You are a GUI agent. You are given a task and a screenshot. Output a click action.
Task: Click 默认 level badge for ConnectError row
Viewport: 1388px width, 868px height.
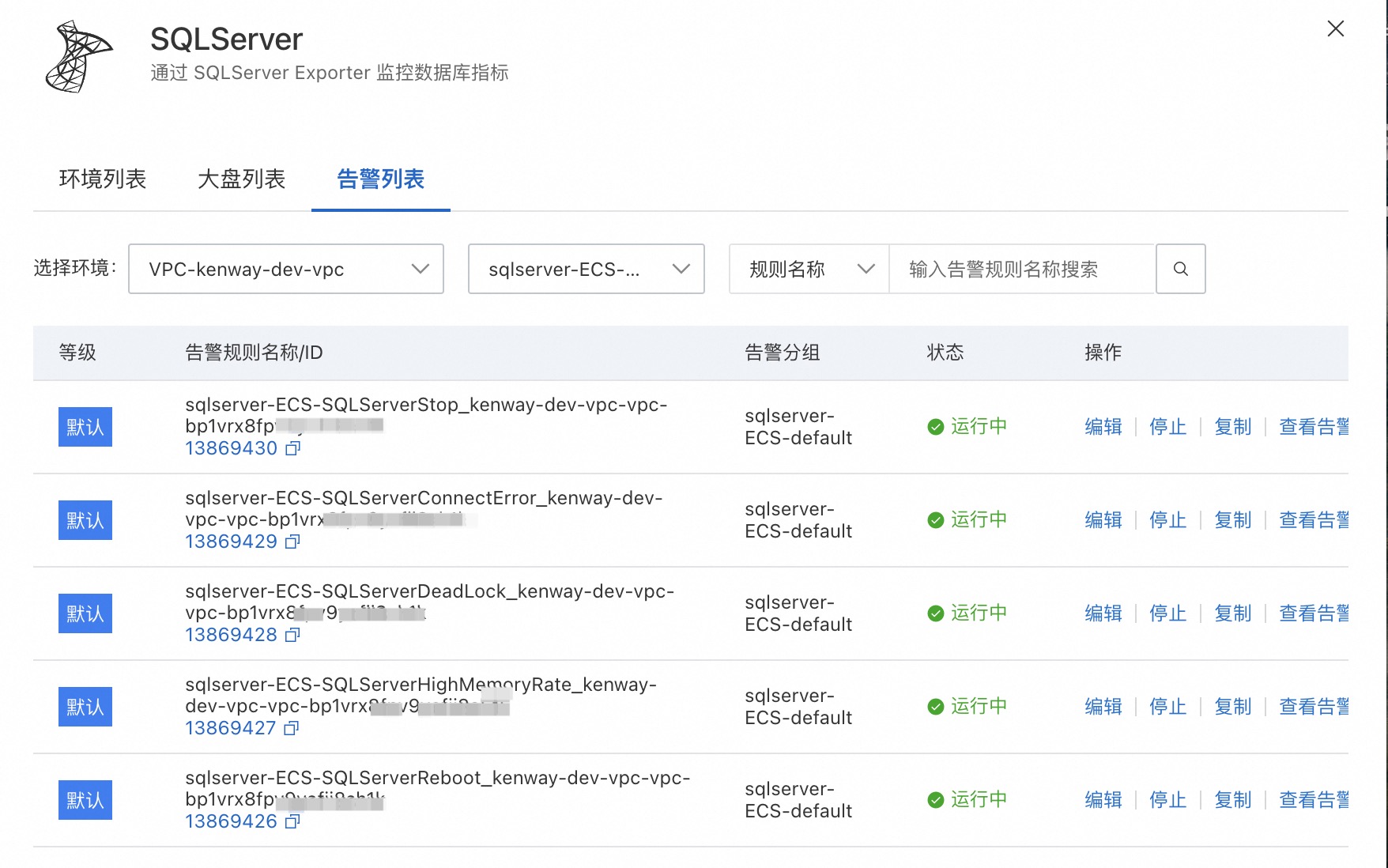point(85,520)
